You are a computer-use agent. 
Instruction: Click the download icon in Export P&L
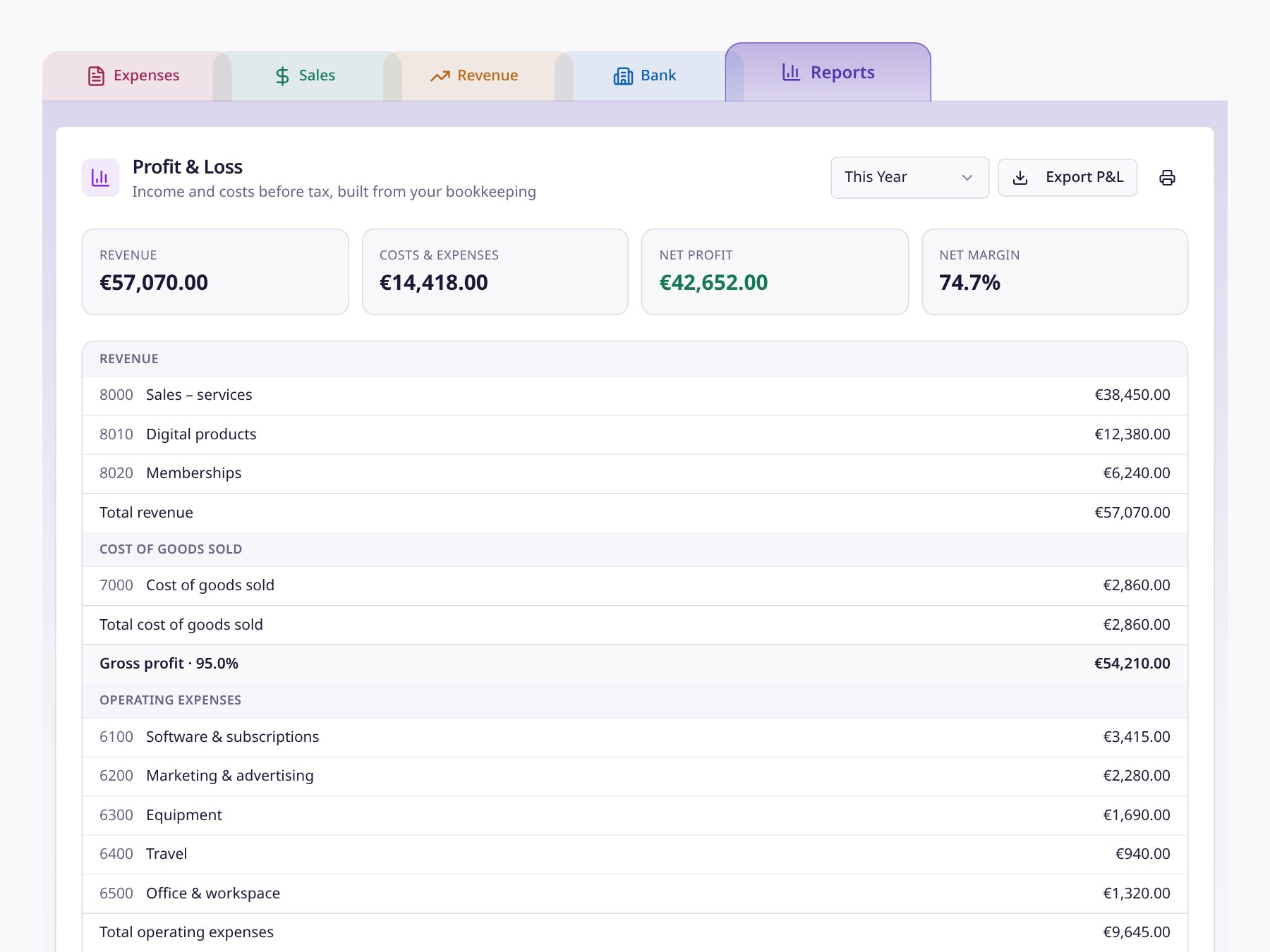[x=1020, y=178]
